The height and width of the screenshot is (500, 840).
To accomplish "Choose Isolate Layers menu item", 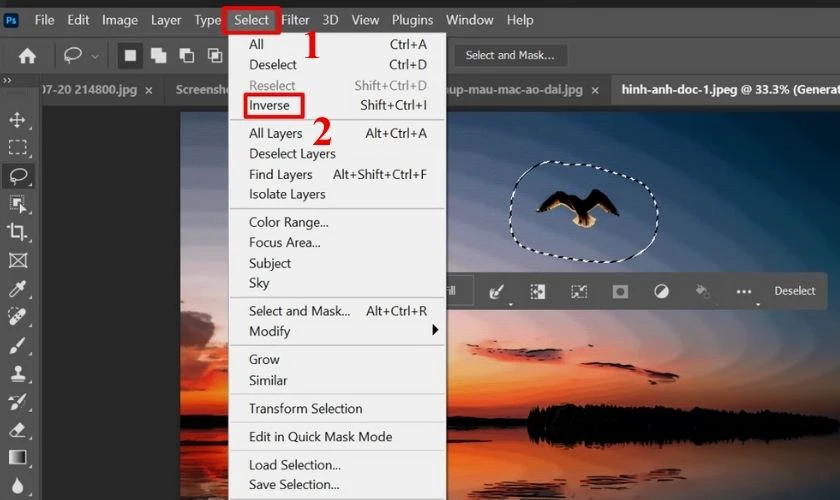I will pos(338,194).
